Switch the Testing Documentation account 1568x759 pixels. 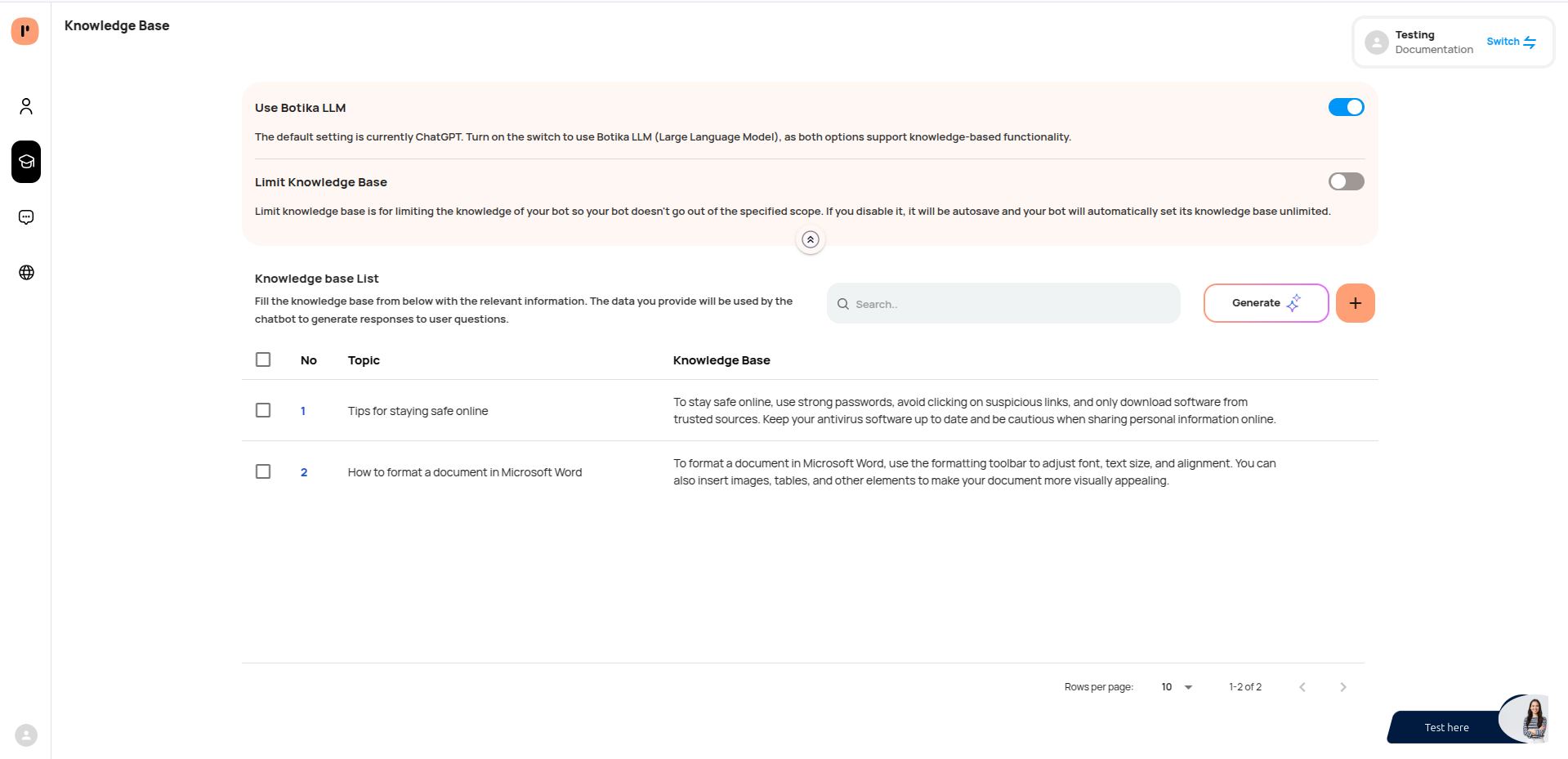1512,42
